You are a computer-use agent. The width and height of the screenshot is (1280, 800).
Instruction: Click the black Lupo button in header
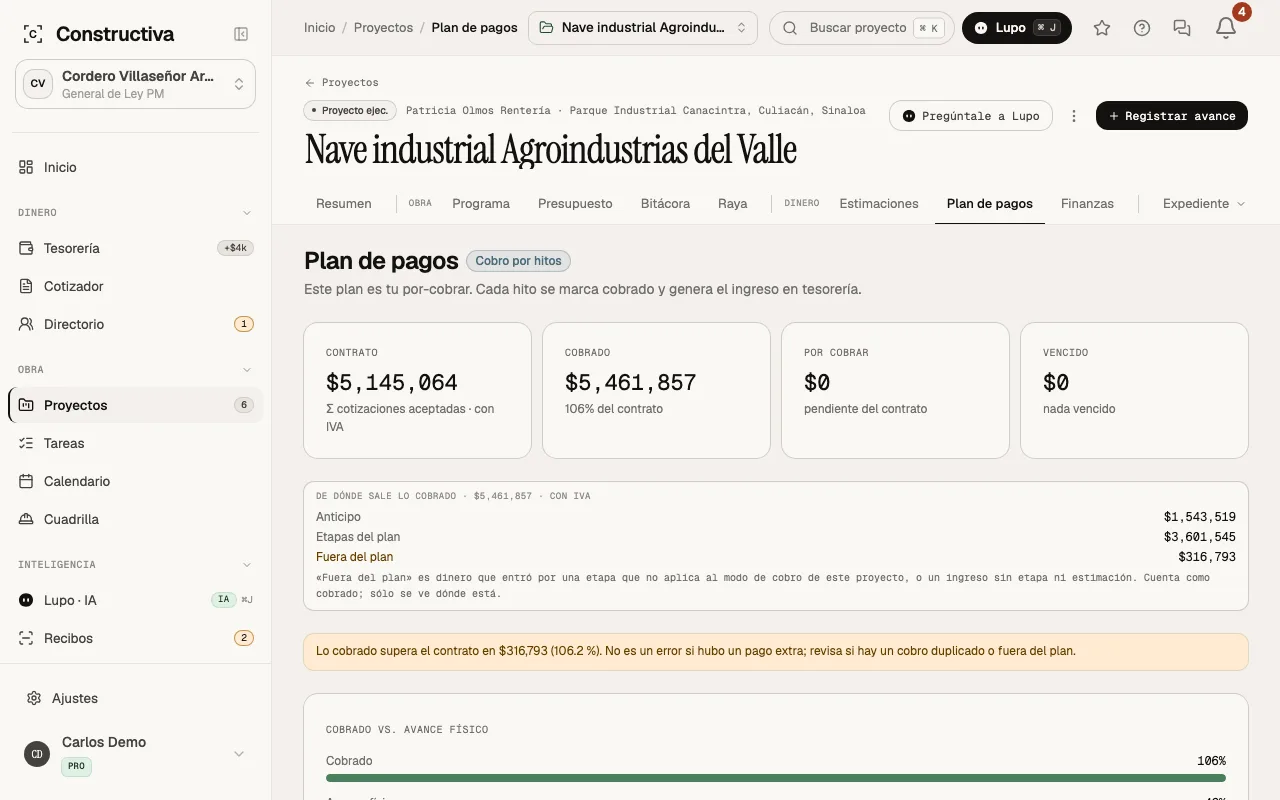[1017, 28]
